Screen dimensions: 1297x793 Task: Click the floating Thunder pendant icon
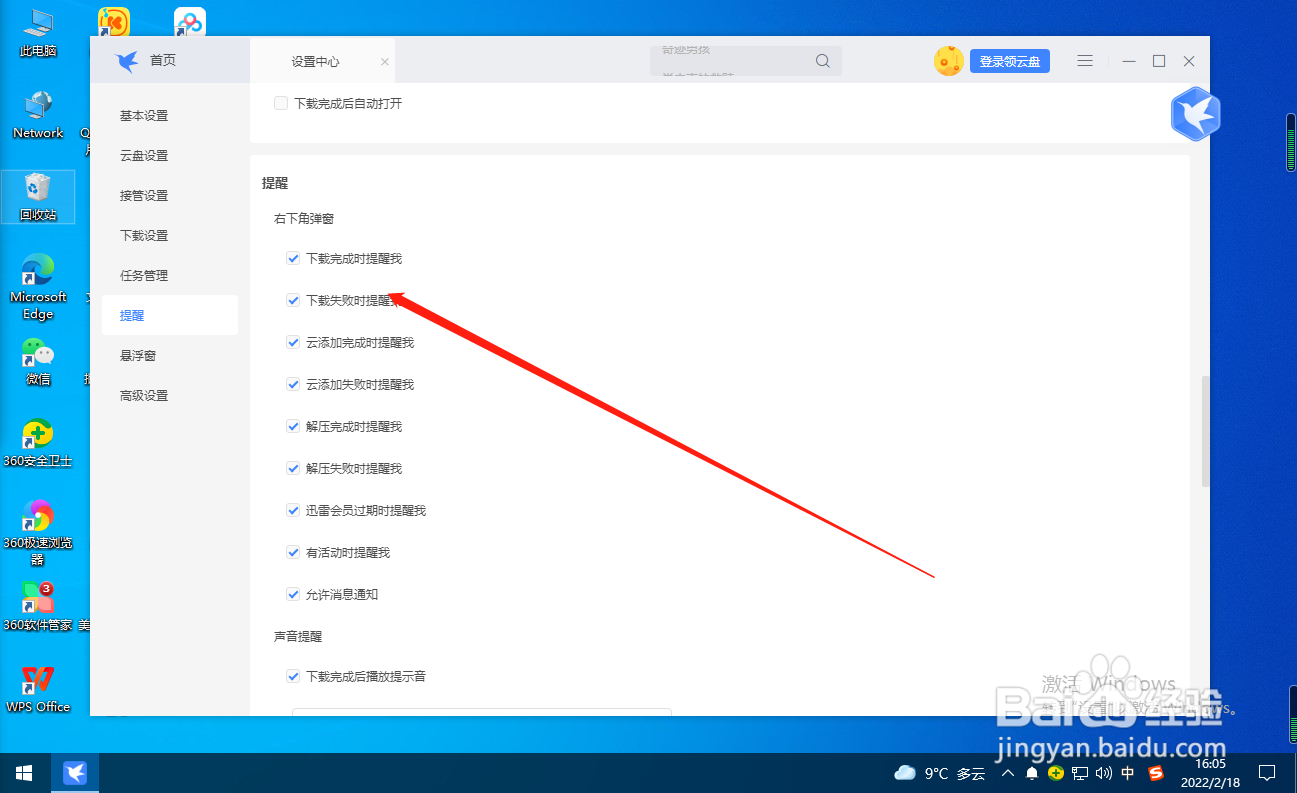click(1194, 113)
